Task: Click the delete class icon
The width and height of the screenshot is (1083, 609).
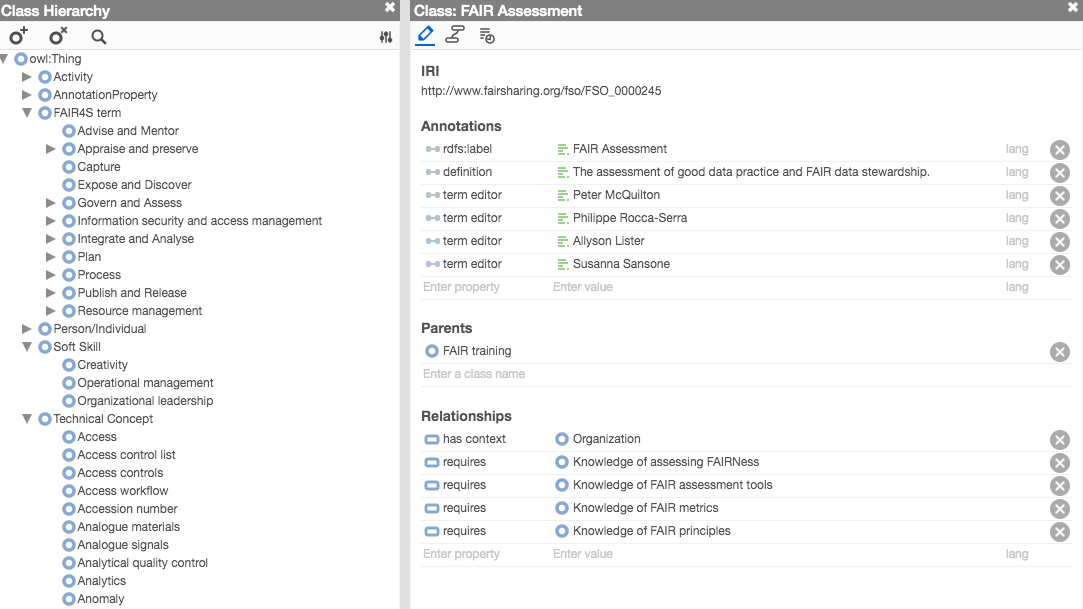Action: tap(58, 37)
